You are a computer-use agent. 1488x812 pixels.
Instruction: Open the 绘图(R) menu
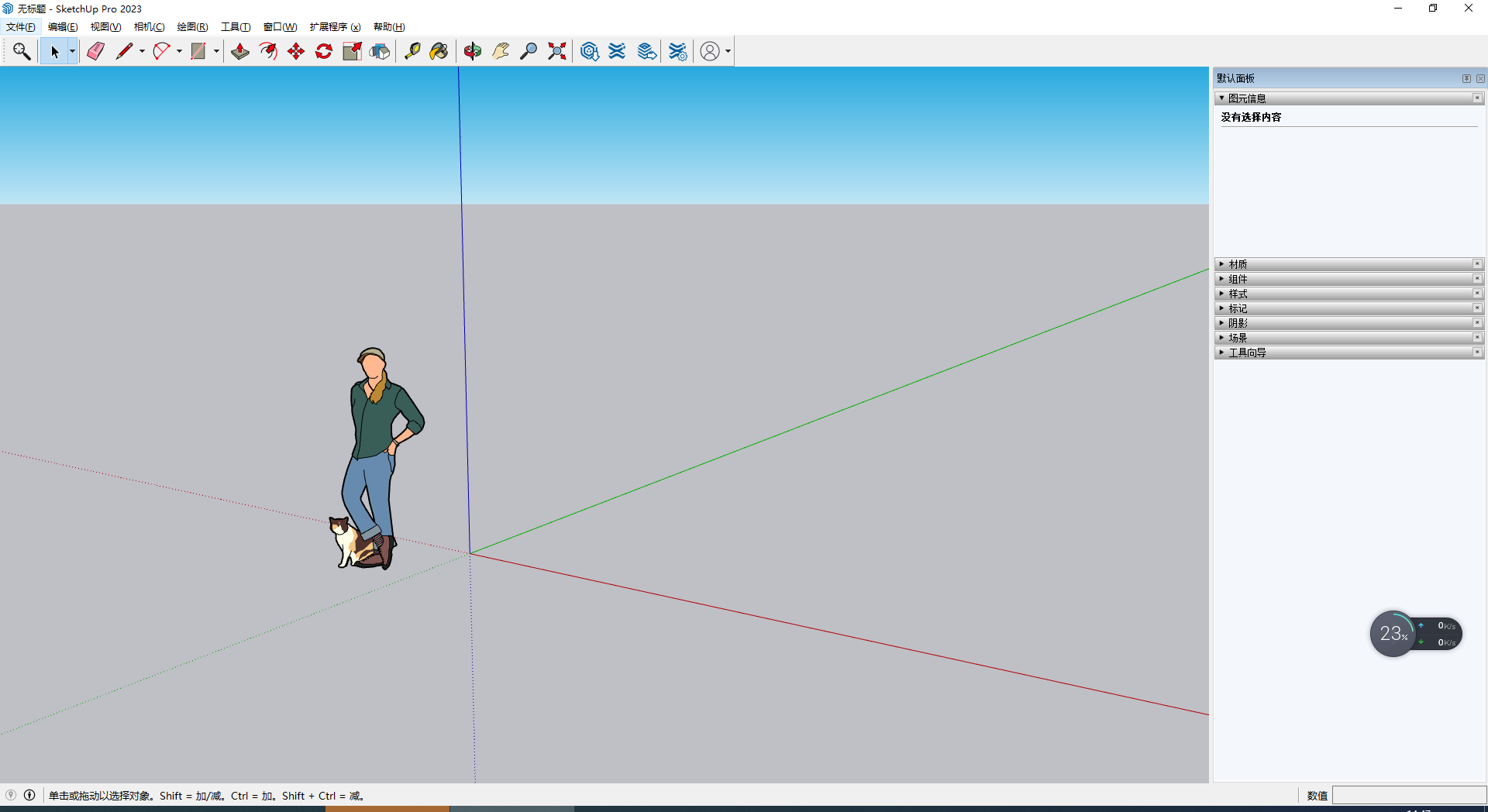click(x=192, y=27)
